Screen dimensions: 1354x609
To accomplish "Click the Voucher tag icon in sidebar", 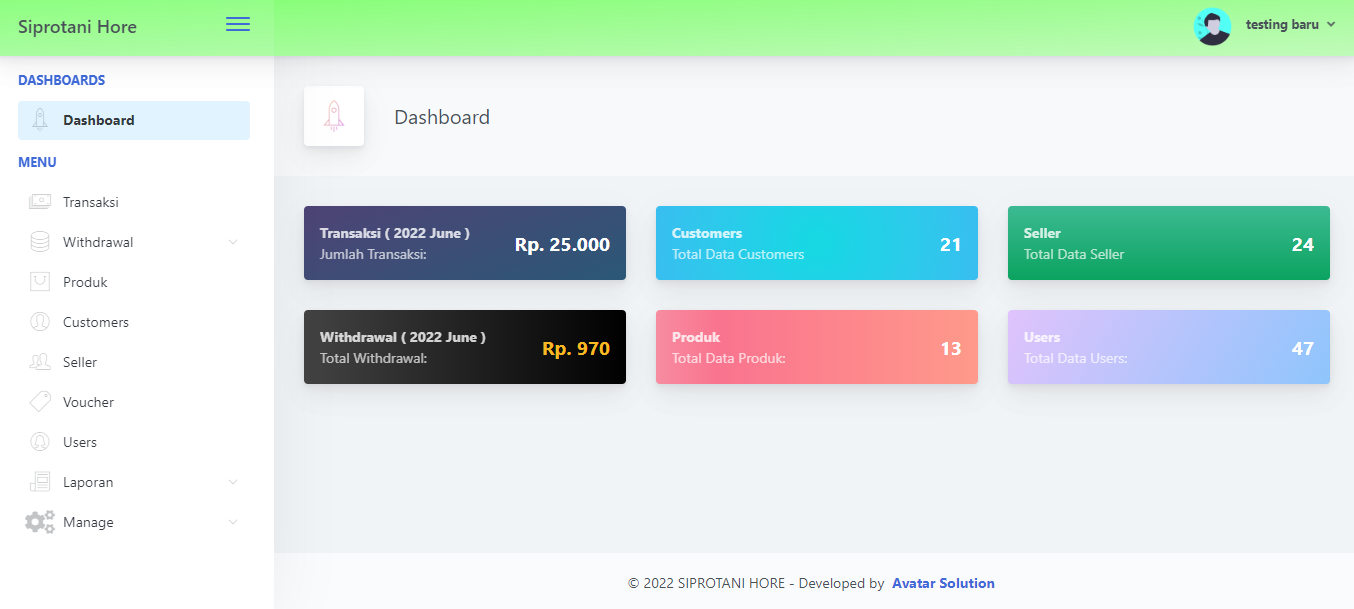I will (40, 402).
